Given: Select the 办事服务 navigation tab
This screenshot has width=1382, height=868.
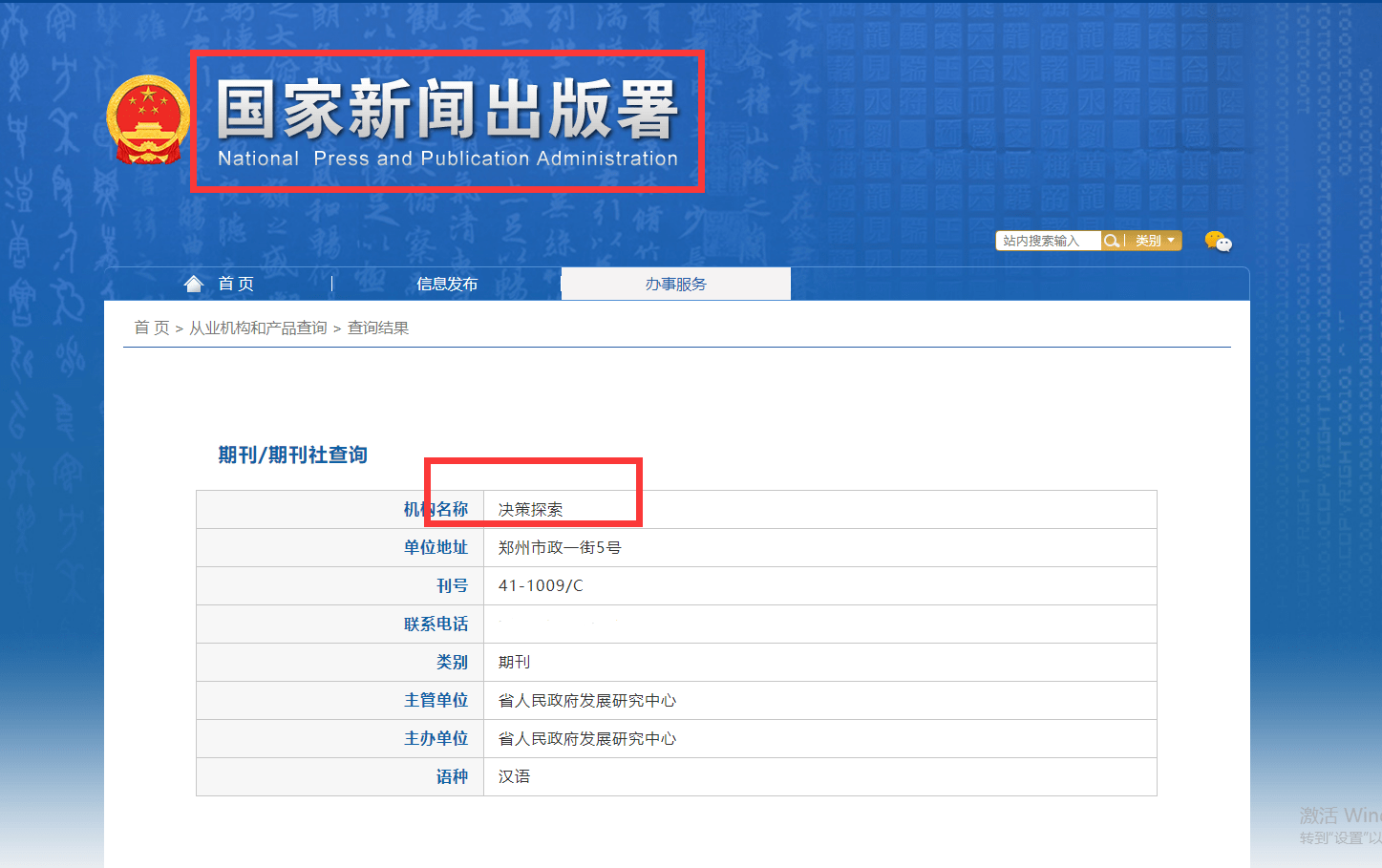Looking at the screenshot, I should point(675,284).
